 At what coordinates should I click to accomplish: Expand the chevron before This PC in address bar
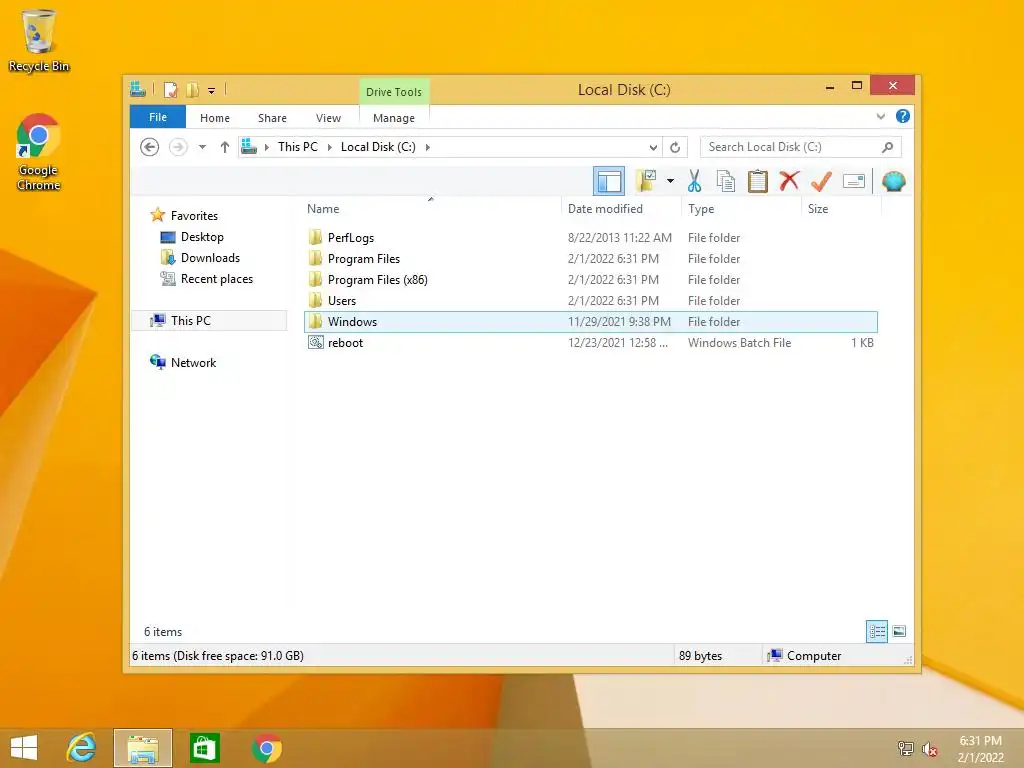266,147
